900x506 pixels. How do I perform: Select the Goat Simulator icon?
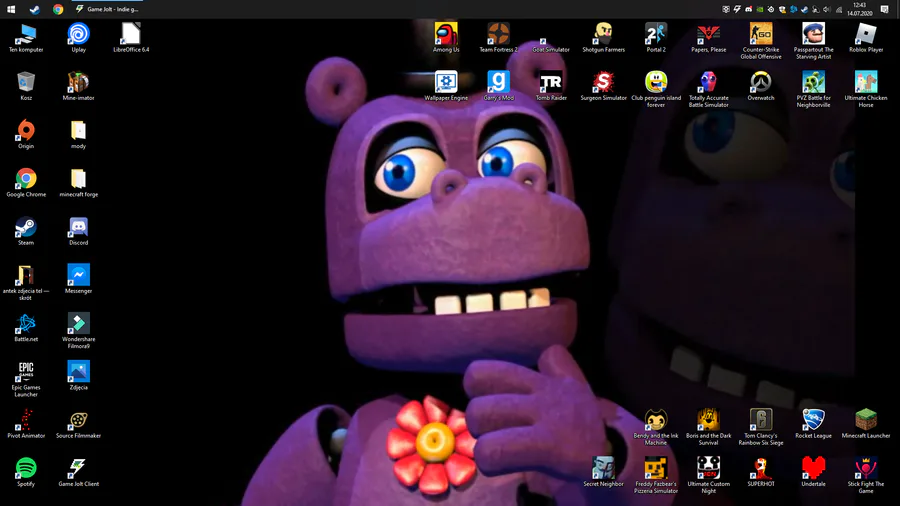[550, 38]
